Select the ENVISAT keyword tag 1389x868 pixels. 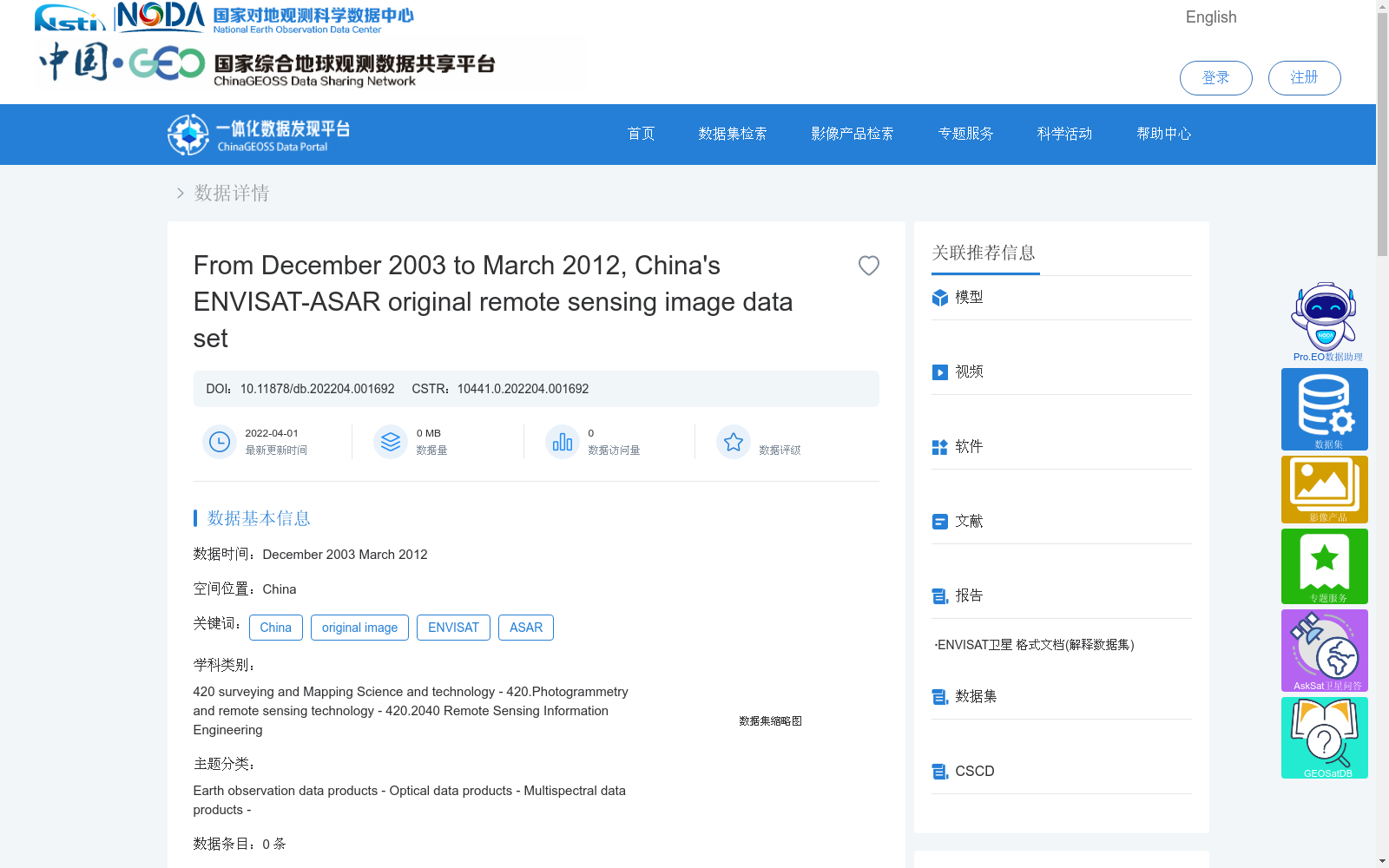(x=453, y=628)
